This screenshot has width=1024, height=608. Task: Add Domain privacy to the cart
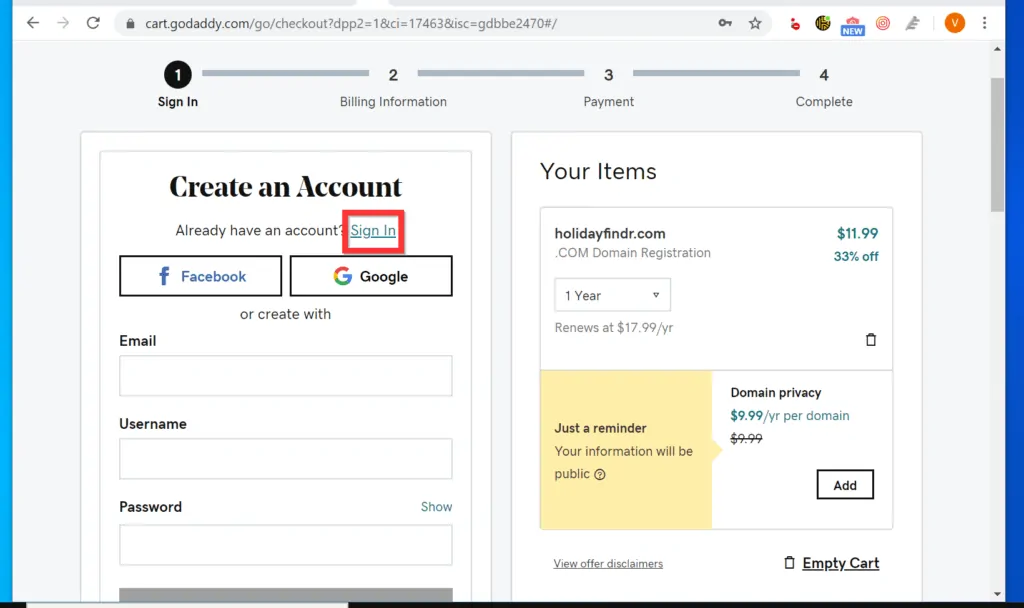click(844, 485)
